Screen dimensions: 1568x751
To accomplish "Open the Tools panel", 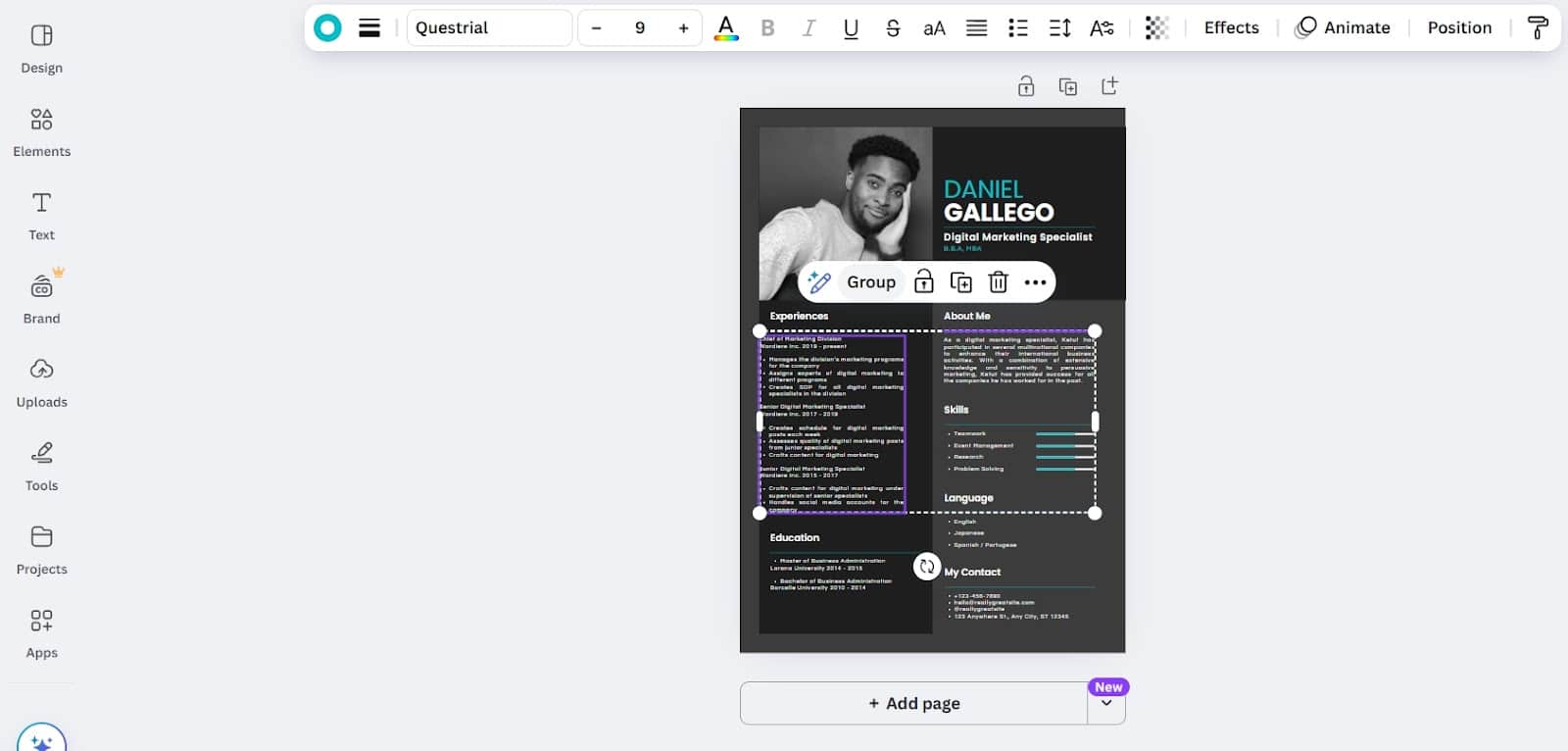I will pos(41,466).
